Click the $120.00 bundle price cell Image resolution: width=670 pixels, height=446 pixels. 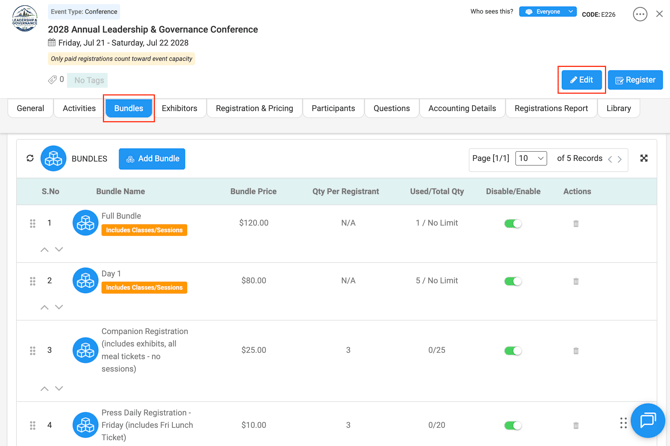[x=254, y=223]
